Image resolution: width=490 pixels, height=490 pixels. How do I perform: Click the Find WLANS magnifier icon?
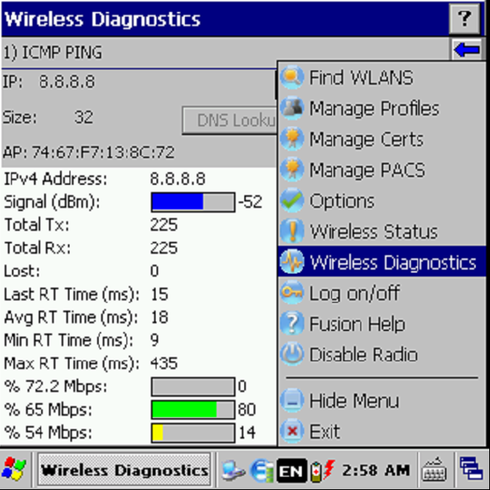pyautogui.click(x=292, y=78)
